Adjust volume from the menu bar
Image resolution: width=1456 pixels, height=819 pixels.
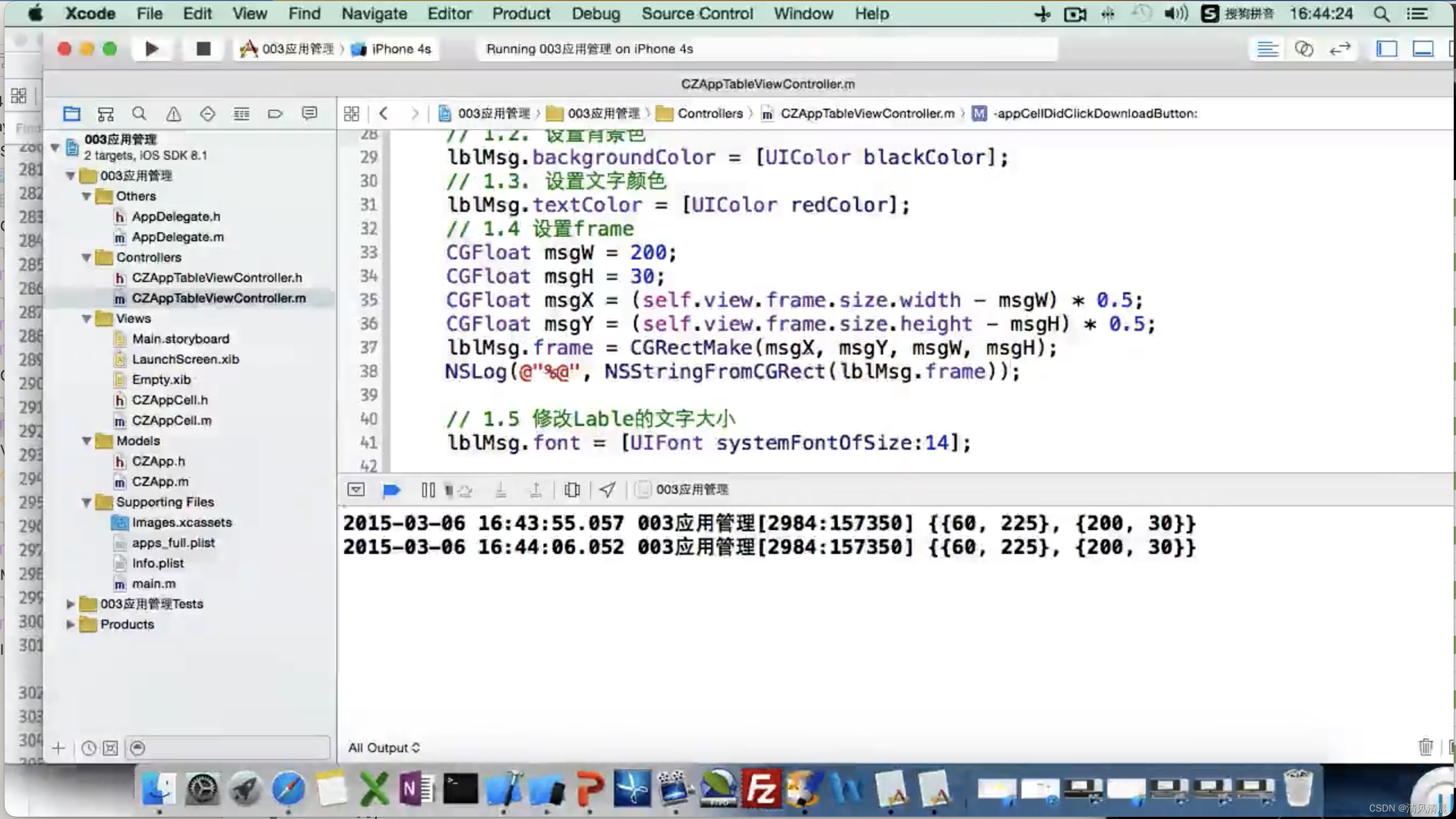point(1175,14)
